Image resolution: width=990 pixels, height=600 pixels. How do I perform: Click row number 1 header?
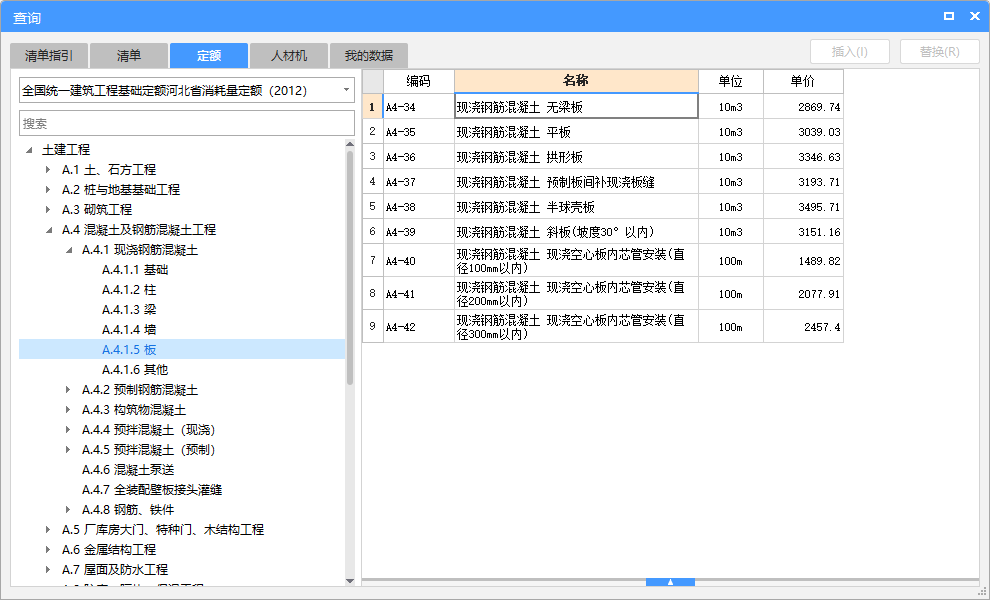373,107
